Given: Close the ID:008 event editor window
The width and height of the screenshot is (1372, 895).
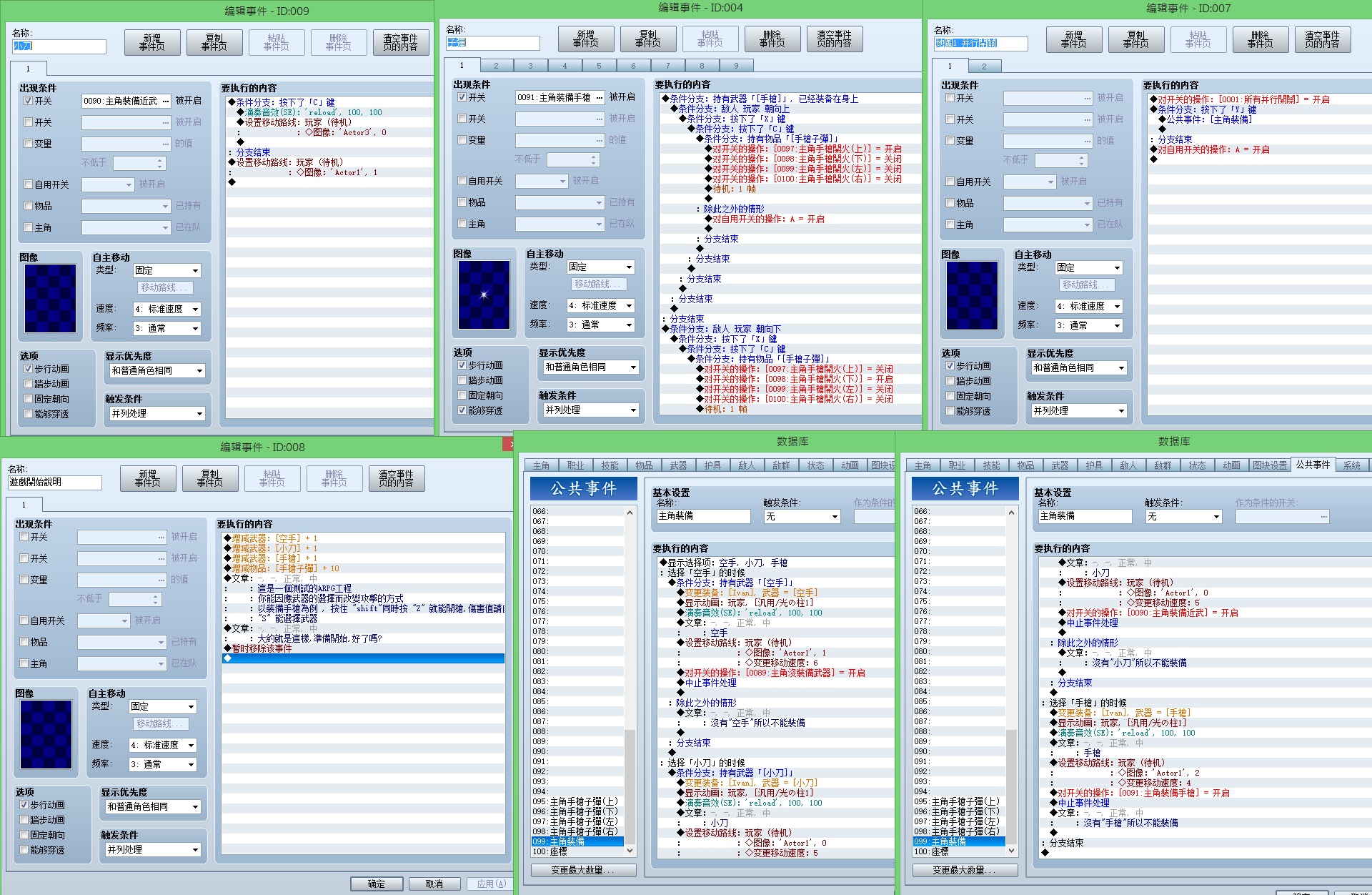Looking at the screenshot, I should coord(509,445).
